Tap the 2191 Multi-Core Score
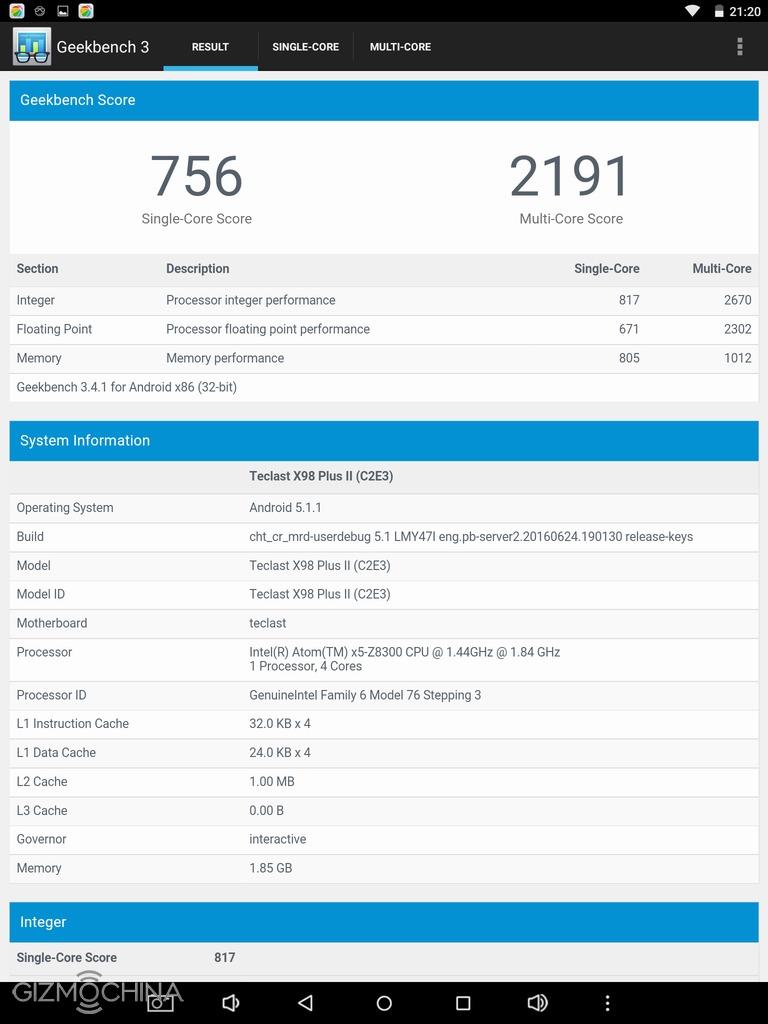 click(x=570, y=177)
